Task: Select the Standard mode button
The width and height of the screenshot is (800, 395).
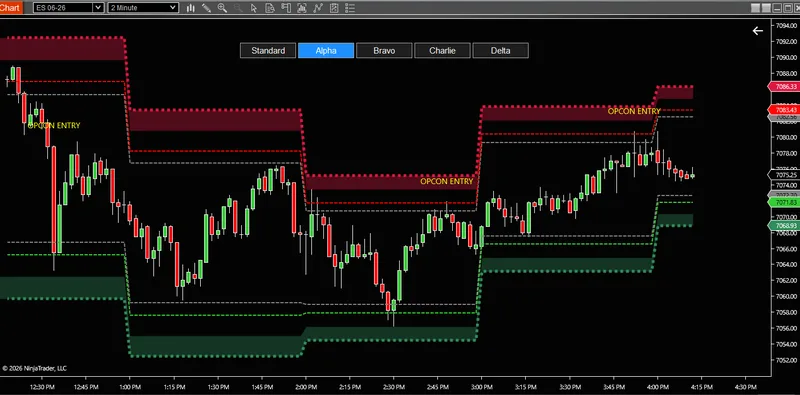Action: [x=268, y=51]
